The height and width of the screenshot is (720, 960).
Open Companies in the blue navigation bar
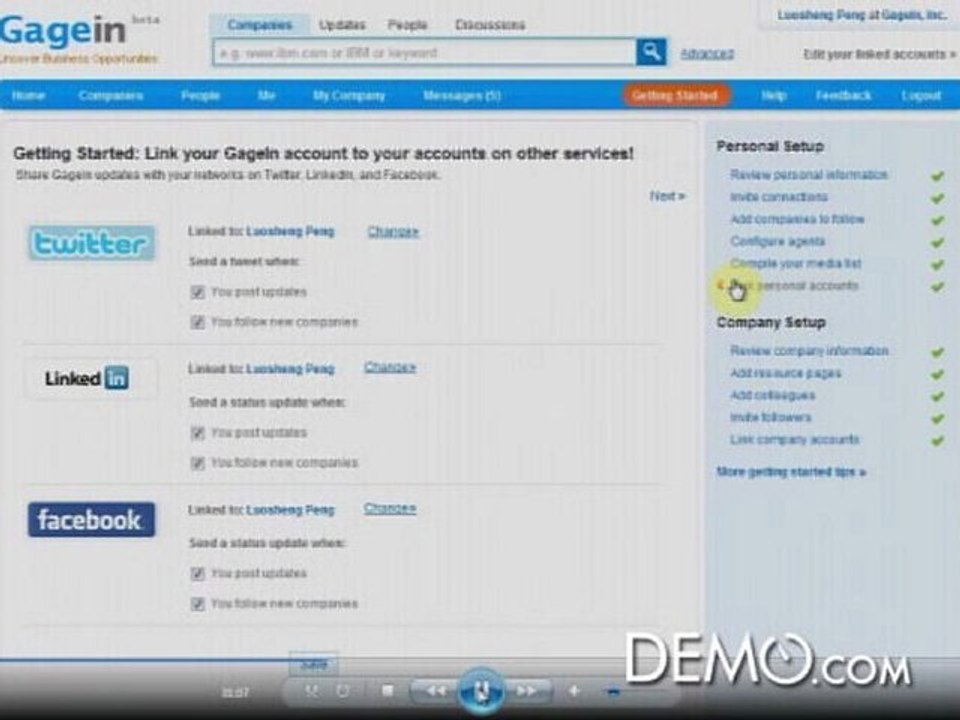tap(111, 96)
